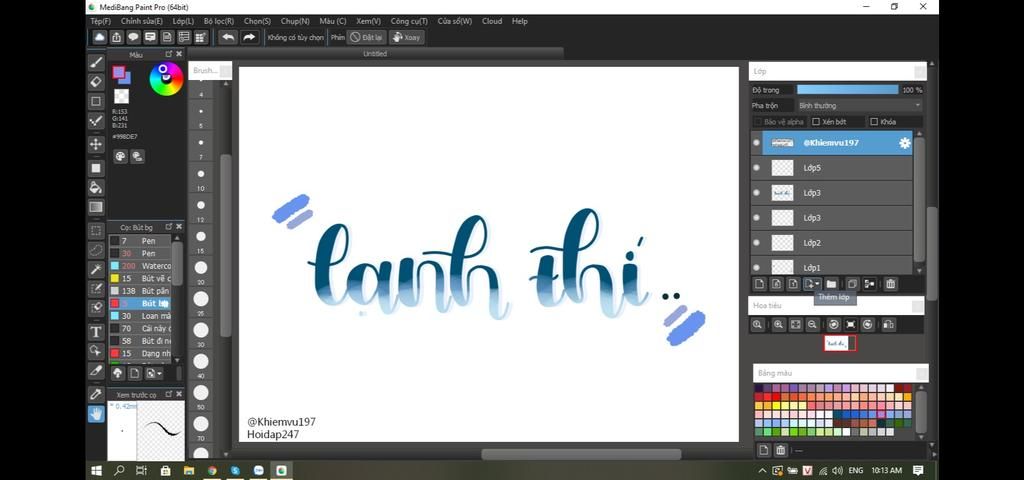This screenshot has height=480, width=1024.
Task: Delete swatch with the trash icon in the Bảng màu panel
Action: pyautogui.click(x=780, y=450)
